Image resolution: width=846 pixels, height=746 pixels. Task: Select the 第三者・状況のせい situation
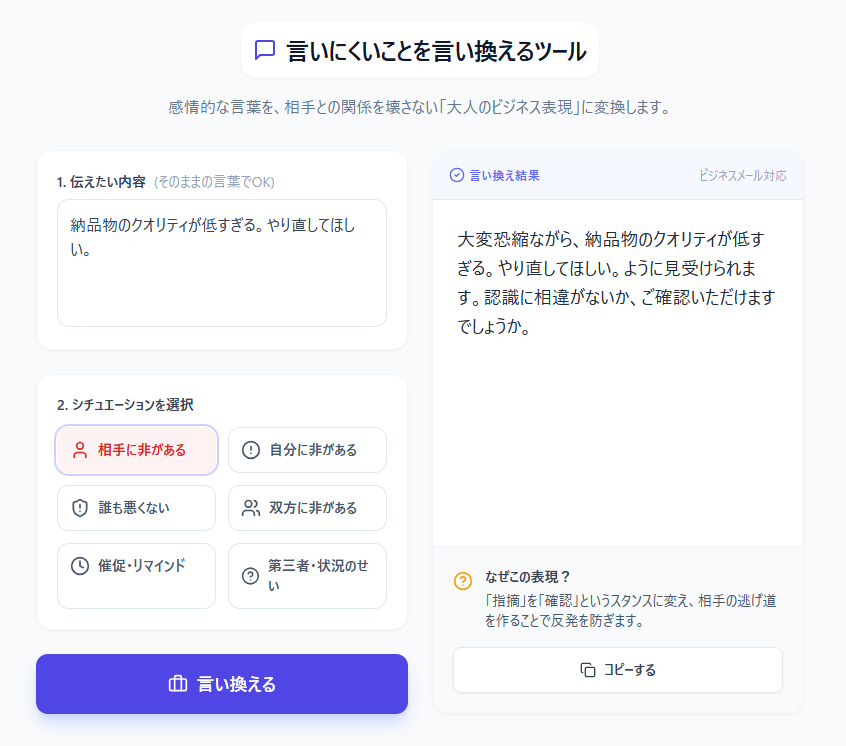pyautogui.click(x=307, y=575)
